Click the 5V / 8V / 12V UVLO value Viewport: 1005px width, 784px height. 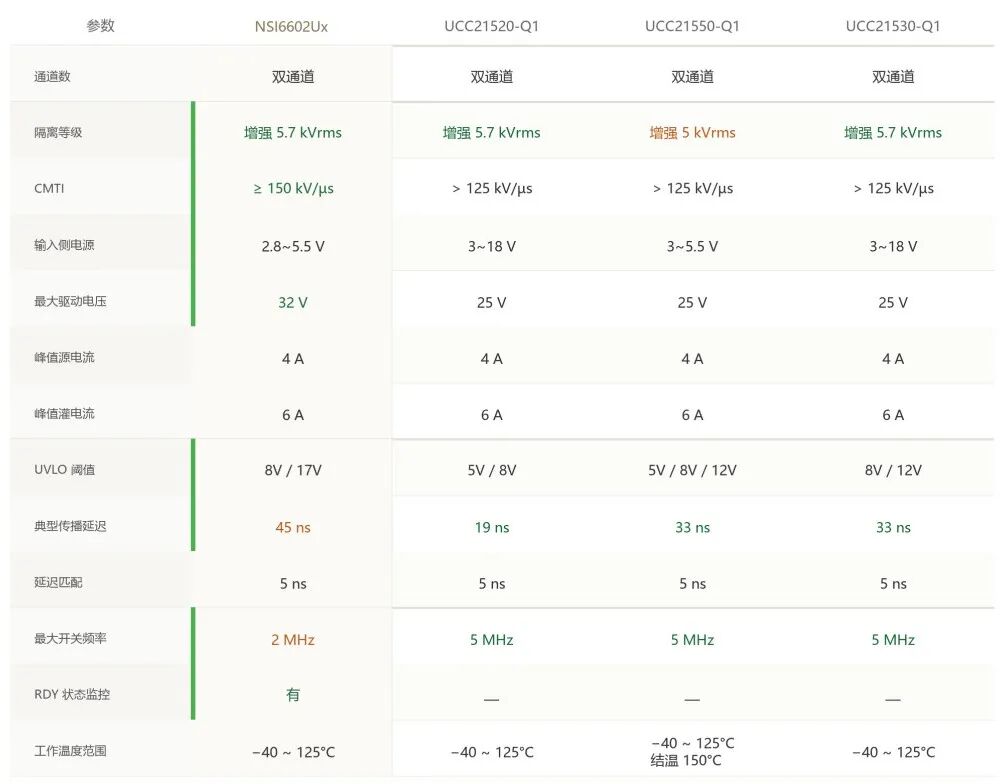[x=692, y=471]
